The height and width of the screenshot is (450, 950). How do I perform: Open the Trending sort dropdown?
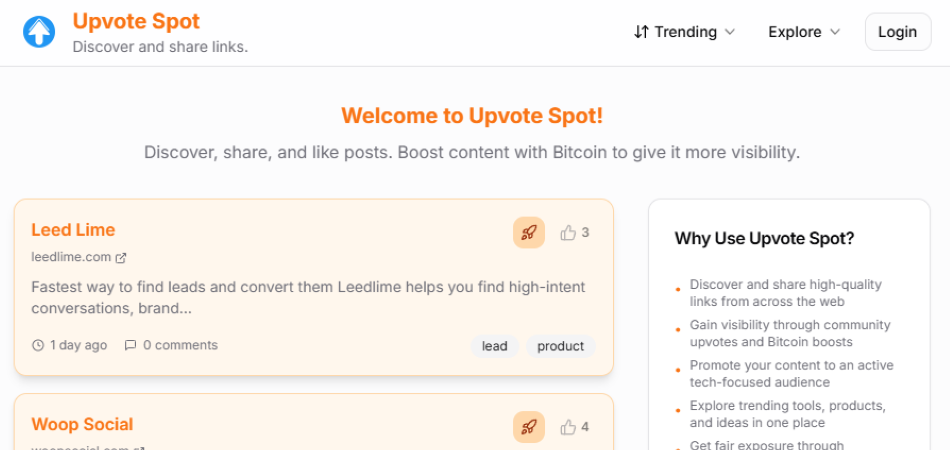tap(684, 32)
